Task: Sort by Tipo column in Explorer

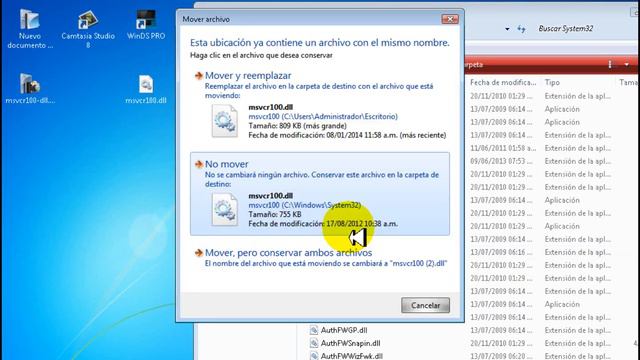Action: coord(552,82)
